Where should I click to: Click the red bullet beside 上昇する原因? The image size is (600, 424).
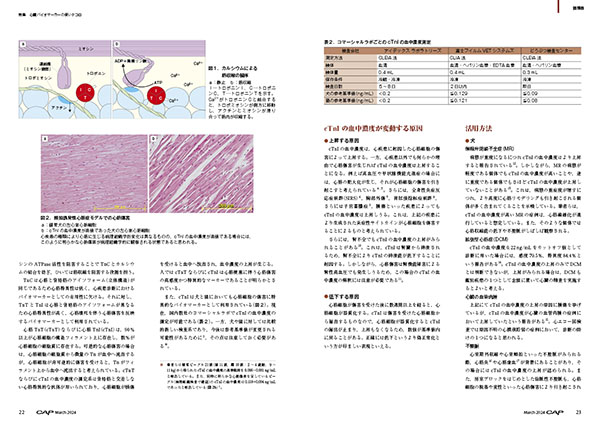[x=326, y=141]
